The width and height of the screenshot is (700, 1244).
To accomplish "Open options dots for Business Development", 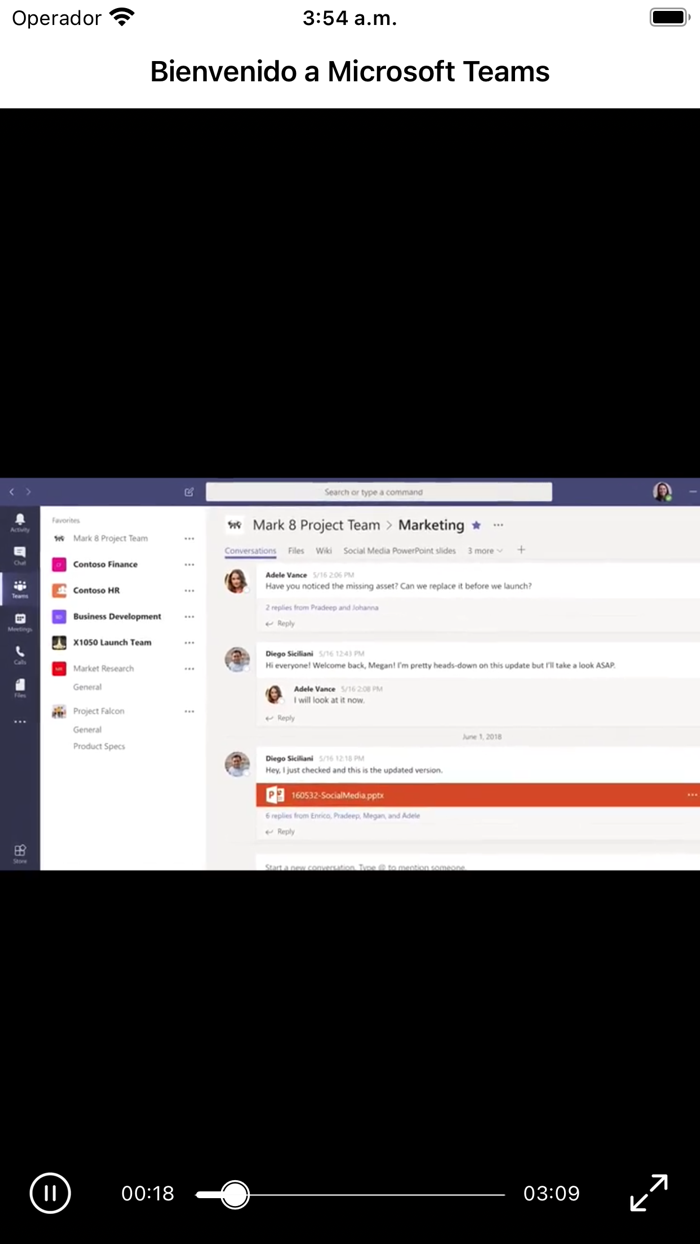I will (189, 616).
